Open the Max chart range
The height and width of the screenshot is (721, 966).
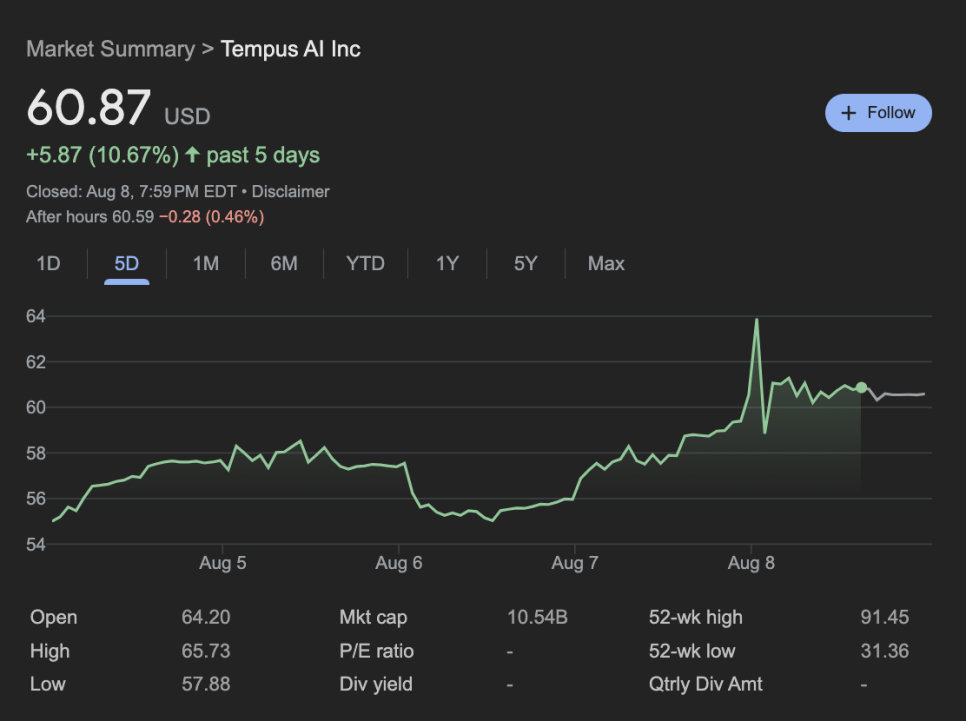(606, 264)
